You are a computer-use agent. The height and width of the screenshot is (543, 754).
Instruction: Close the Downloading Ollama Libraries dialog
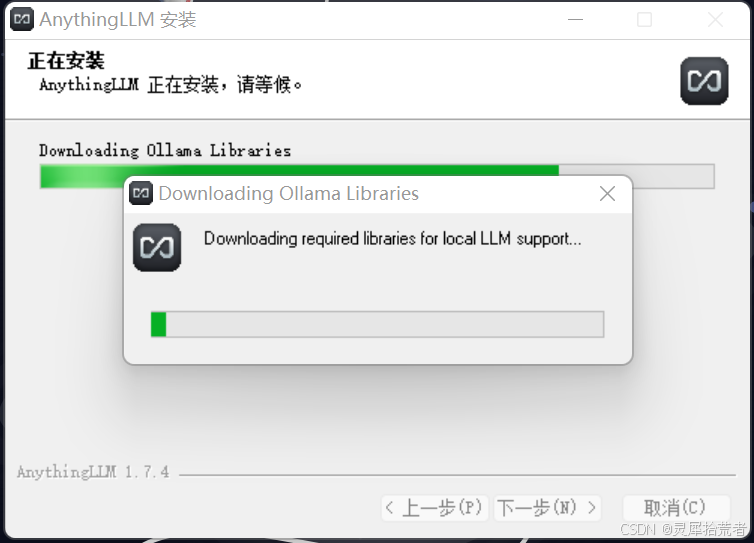point(607,194)
